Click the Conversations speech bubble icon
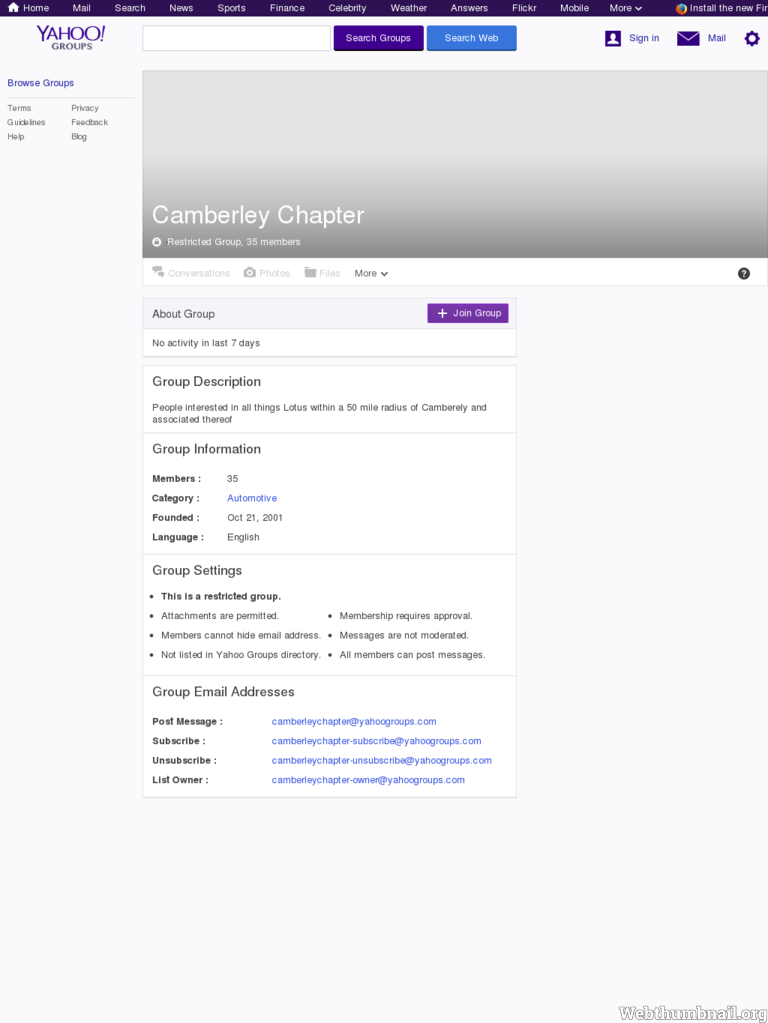Screen dimensions: 768x1023 click(x=159, y=273)
